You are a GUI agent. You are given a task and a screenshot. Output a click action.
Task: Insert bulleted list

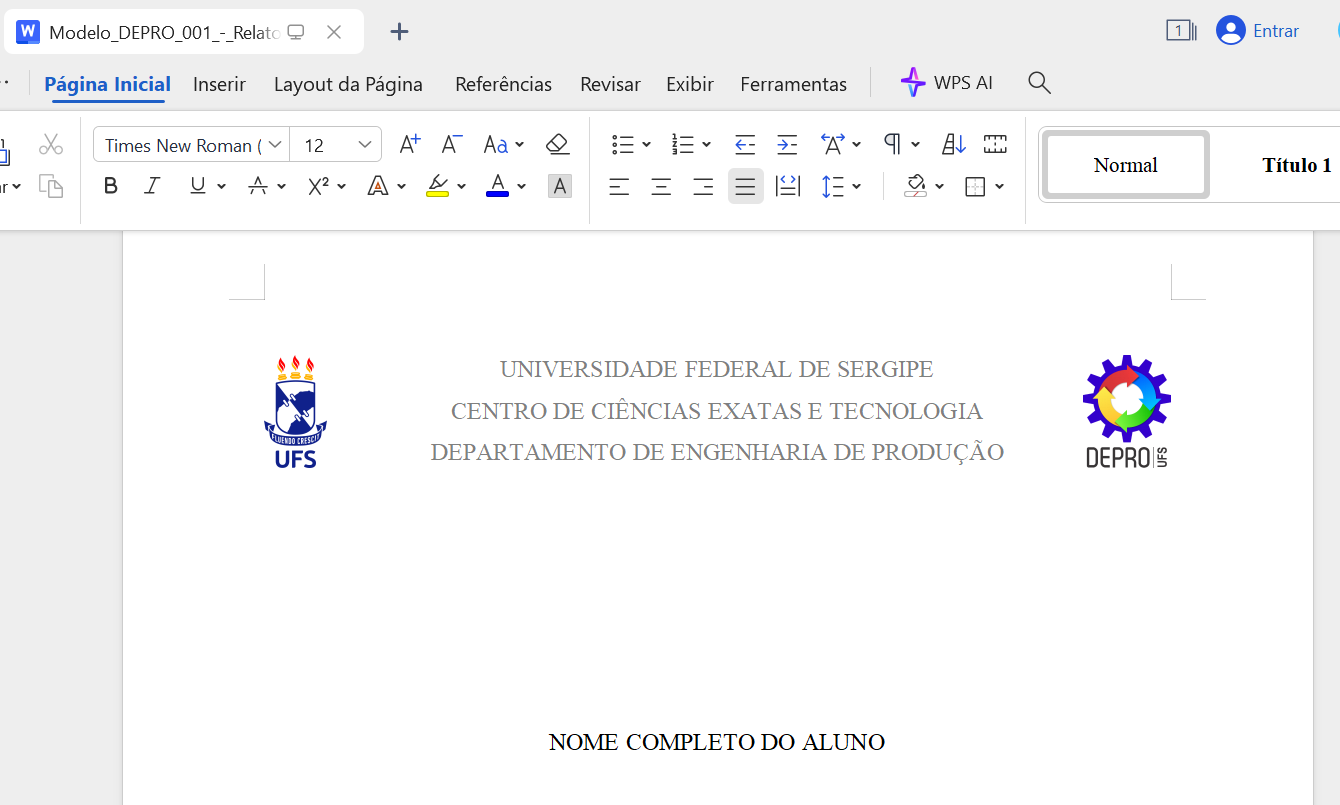pyautogui.click(x=623, y=145)
